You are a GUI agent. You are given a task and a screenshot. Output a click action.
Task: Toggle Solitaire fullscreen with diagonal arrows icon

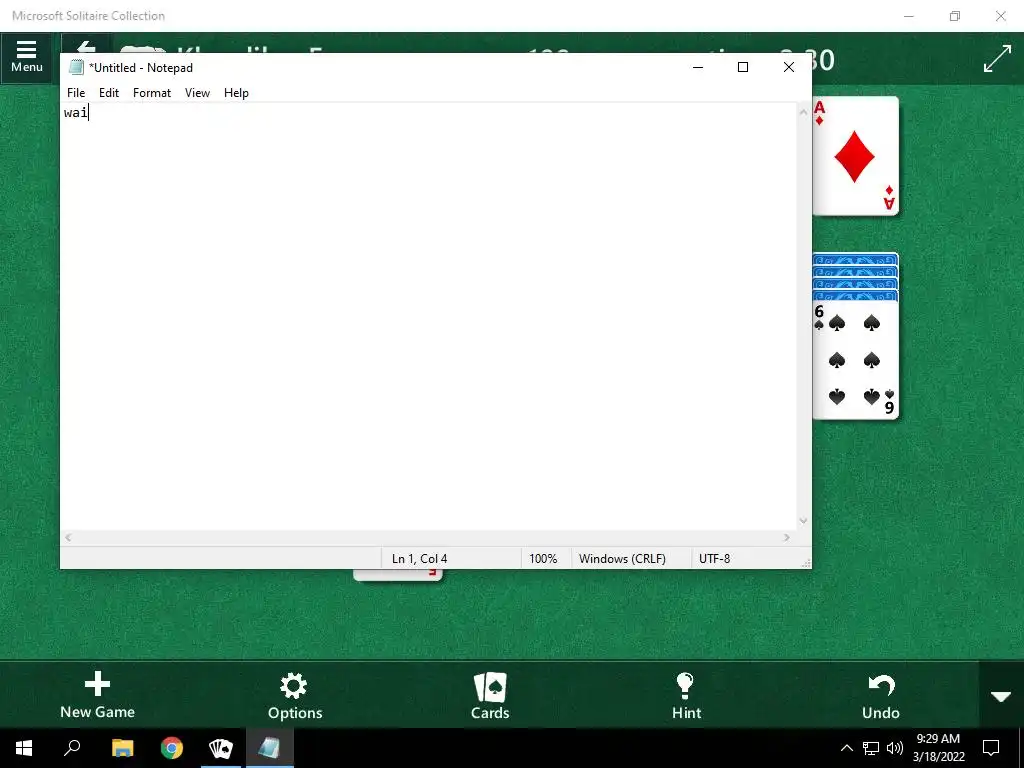[x=997, y=59]
